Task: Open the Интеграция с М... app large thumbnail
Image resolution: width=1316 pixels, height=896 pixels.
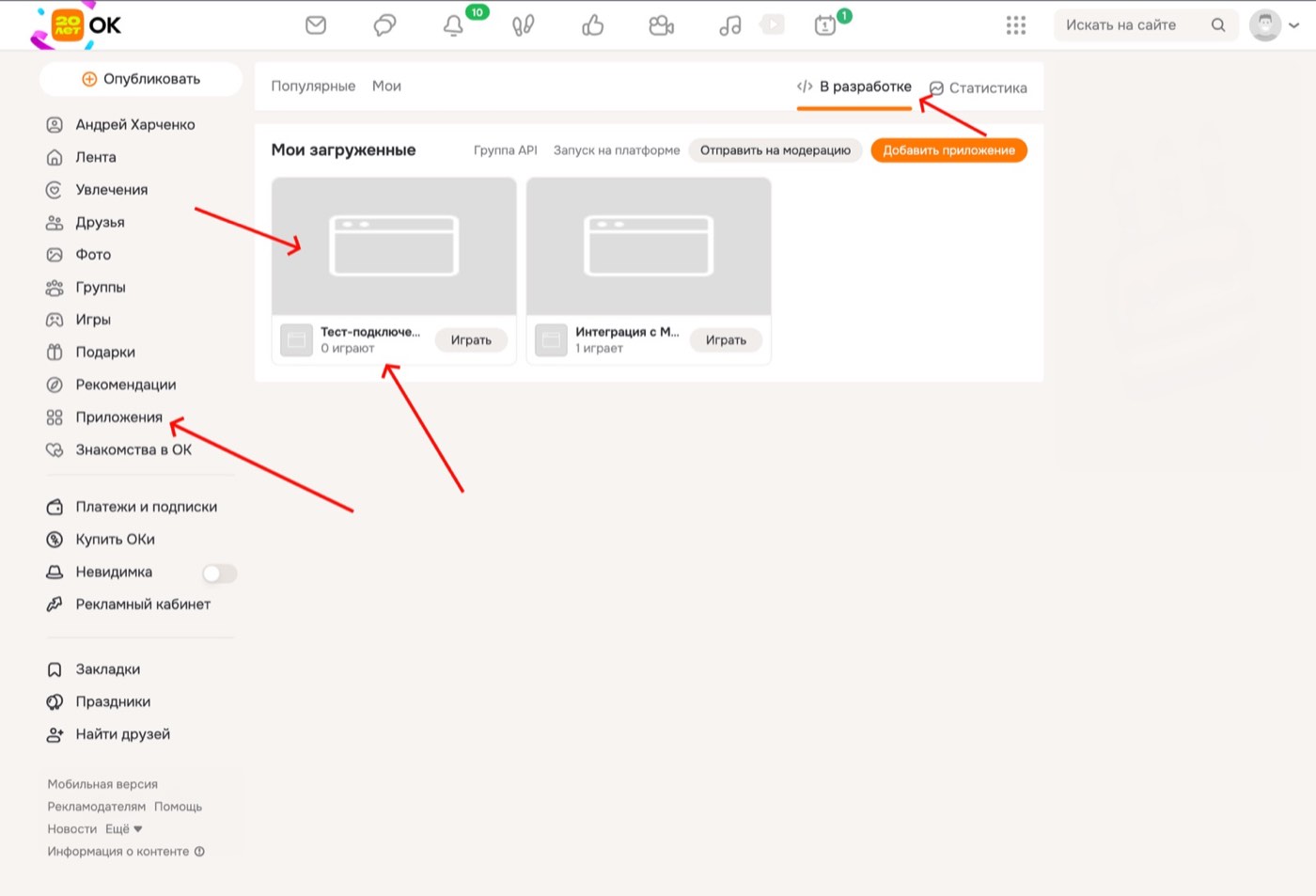Action: pyautogui.click(x=649, y=246)
